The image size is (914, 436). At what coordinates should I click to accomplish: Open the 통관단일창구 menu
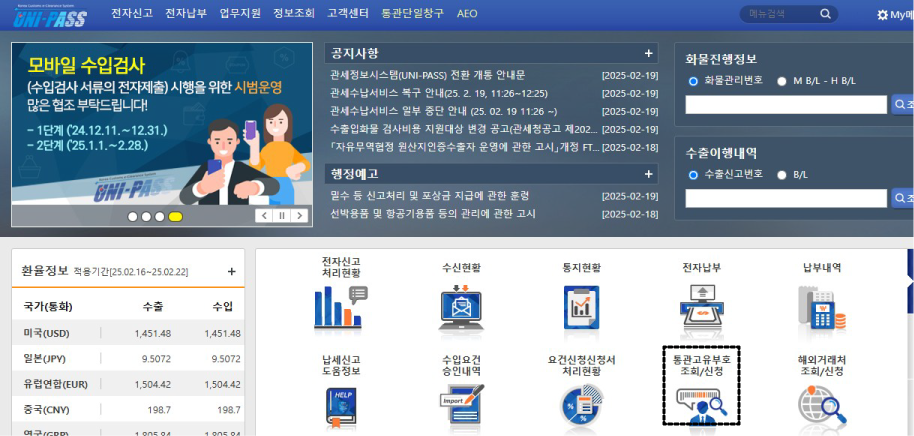[413, 13]
